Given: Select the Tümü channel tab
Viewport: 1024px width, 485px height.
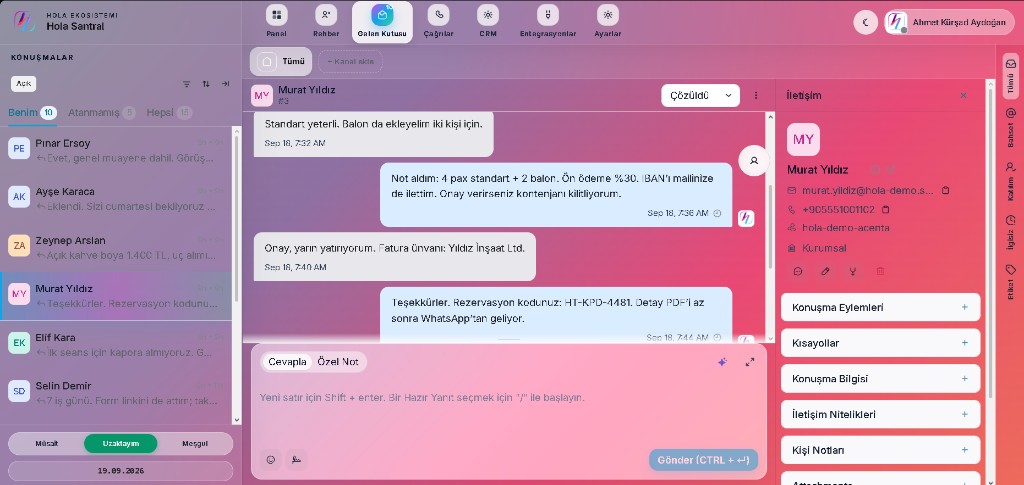Looking at the screenshot, I should click(281, 61).
